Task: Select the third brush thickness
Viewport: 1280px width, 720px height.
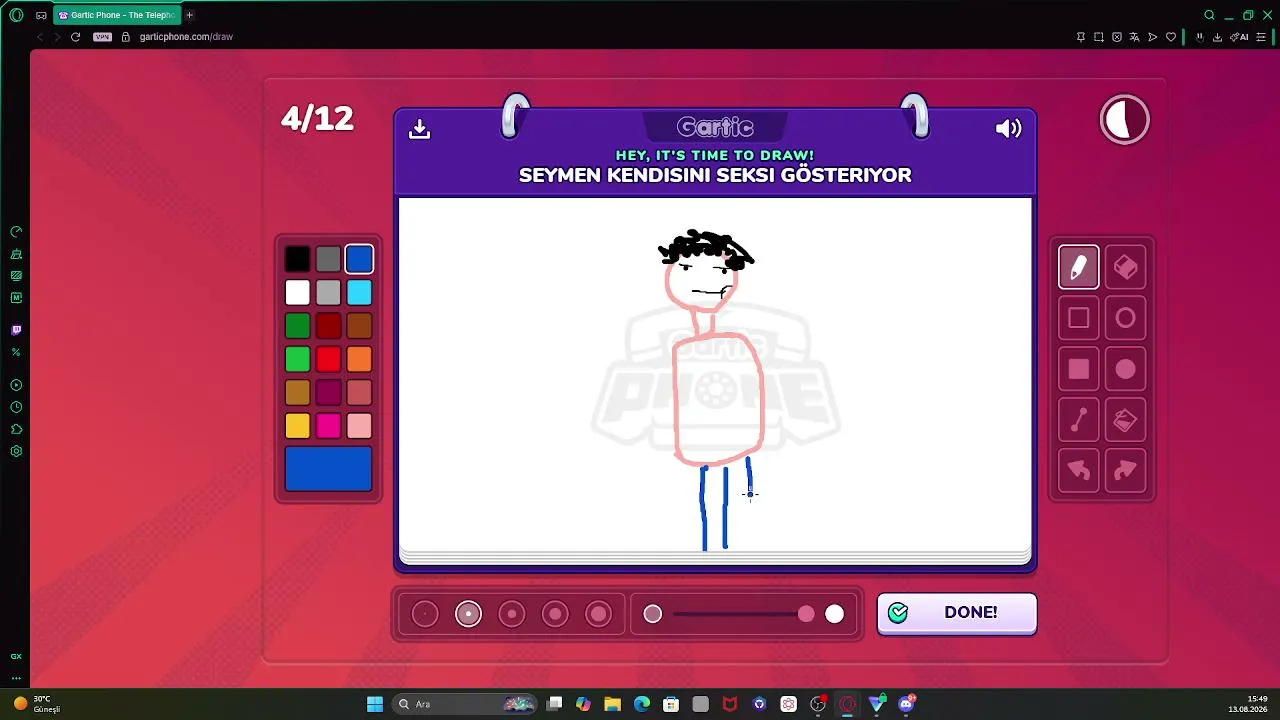Action: [512, 614]
